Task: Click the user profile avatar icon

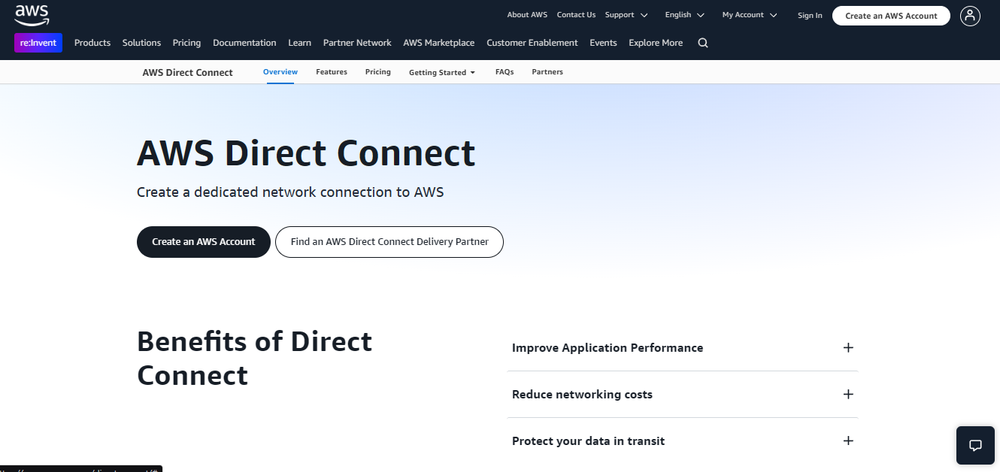Action: click(x=970, y=16)
